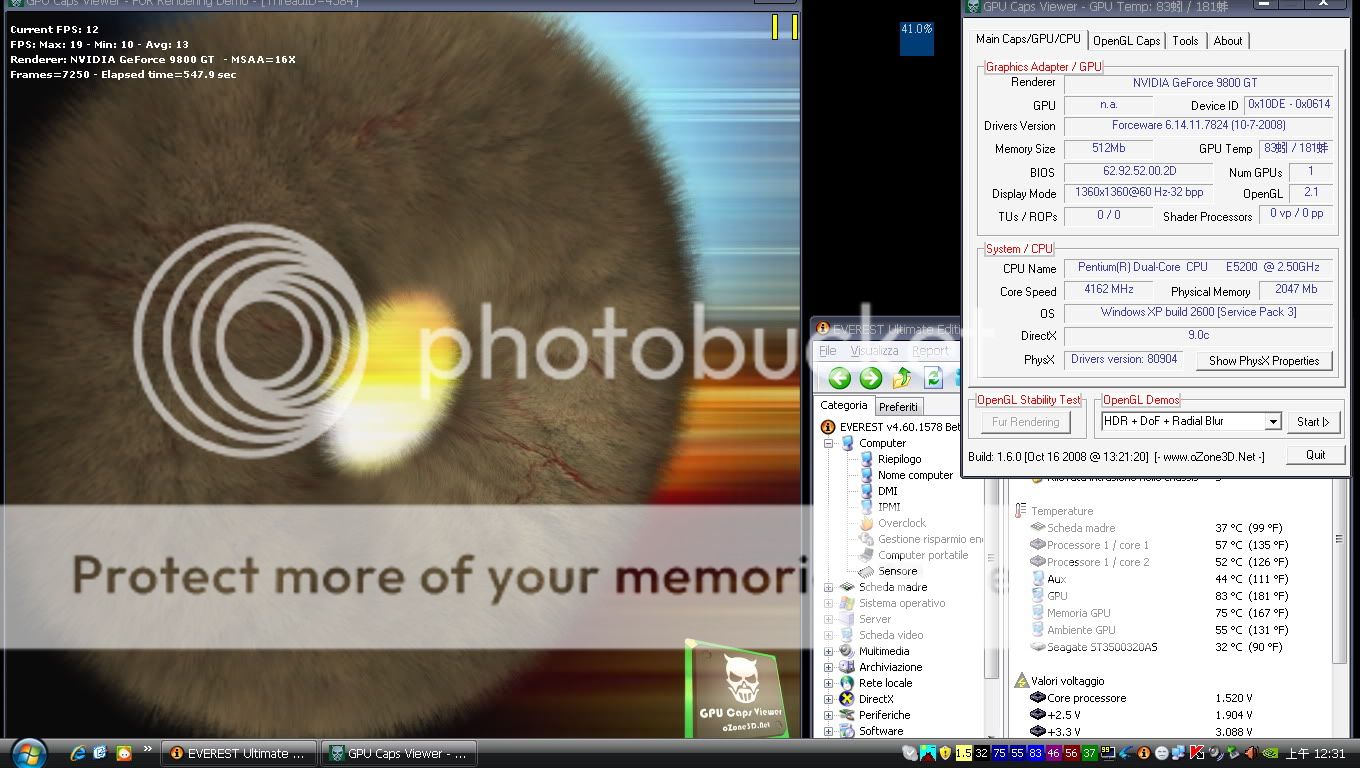Open the OpenGL Demos dropdown list
The height and width of the screenshot is (768, 1360).
1273,422
